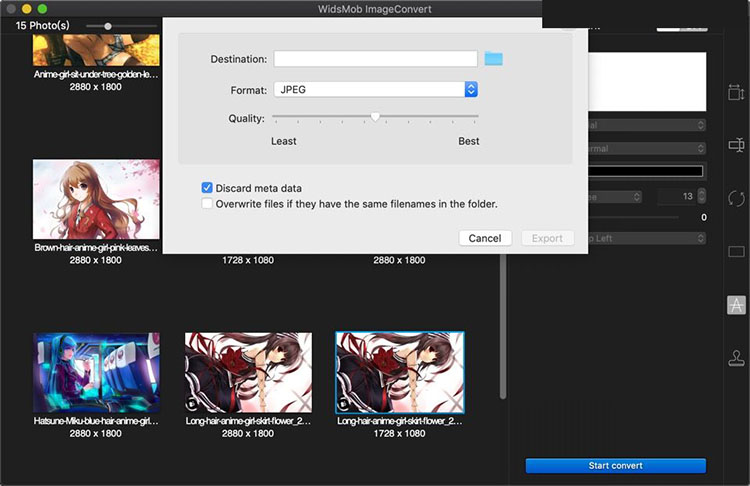Click the Start convert button

point(616,465)
